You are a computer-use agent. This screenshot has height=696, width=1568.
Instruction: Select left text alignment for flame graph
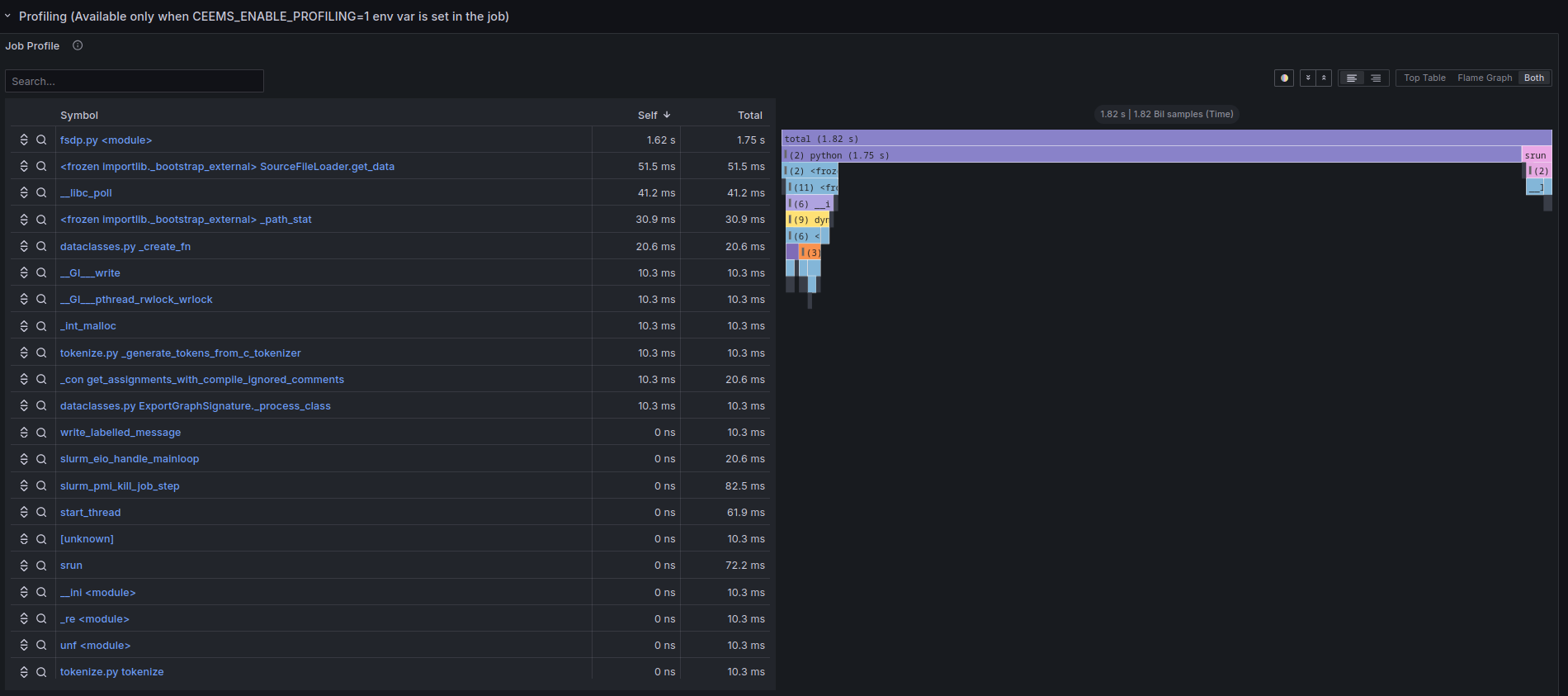[1352, 78]
